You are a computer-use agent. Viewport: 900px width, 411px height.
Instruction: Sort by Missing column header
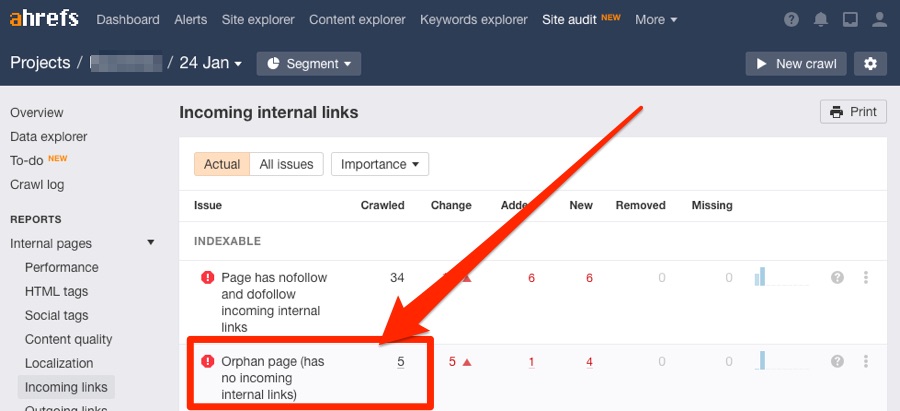click(712, 206)
